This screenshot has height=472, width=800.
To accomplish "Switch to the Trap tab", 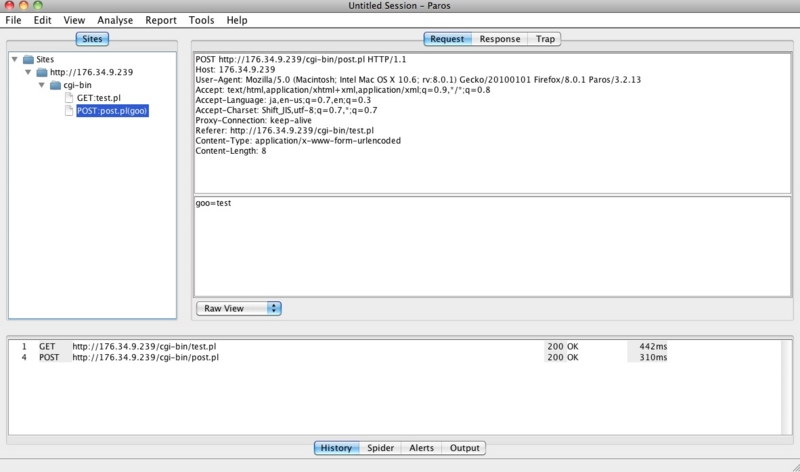I will [545, 39].
